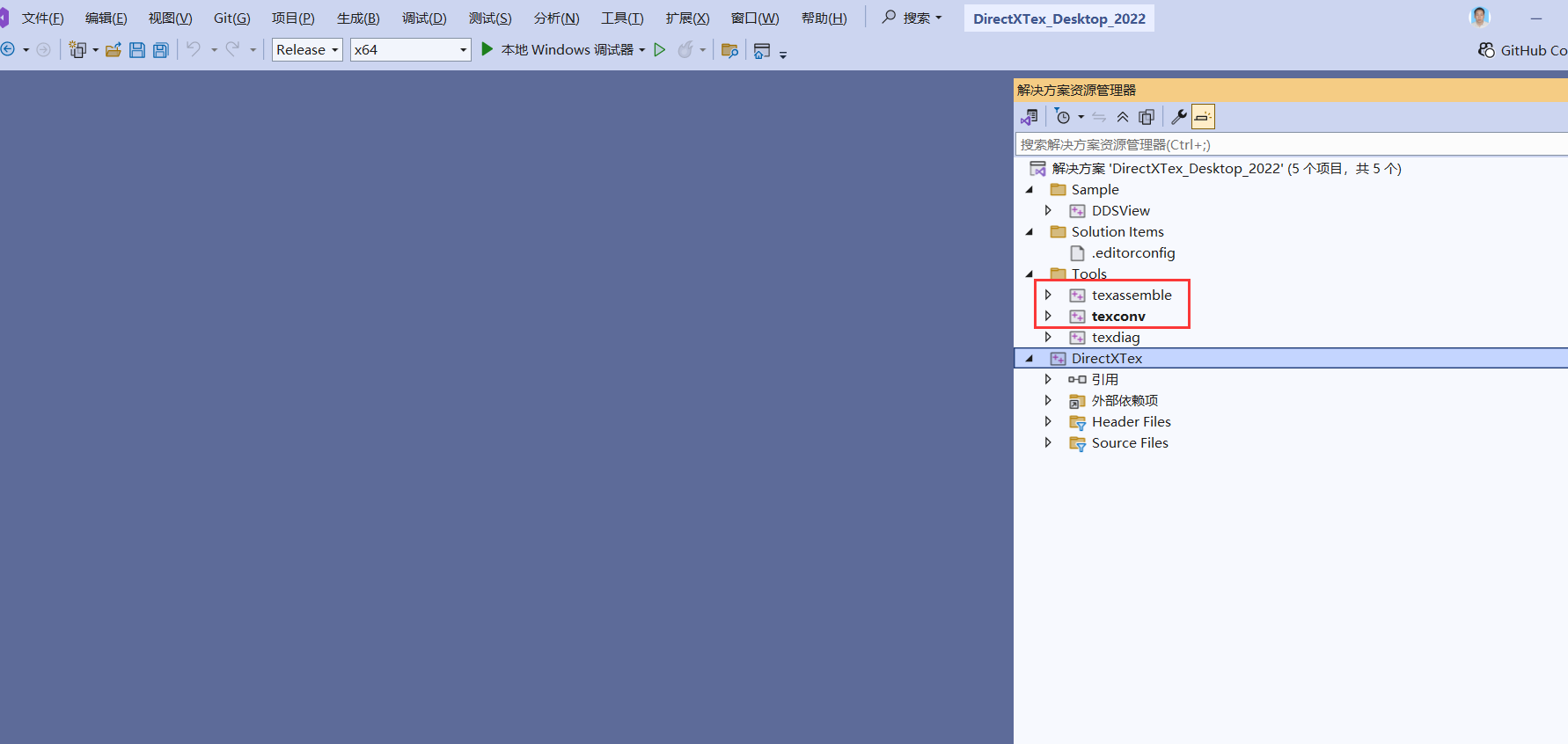
Task: Open the Git(G) menu
Action: (x=232, y=18)
